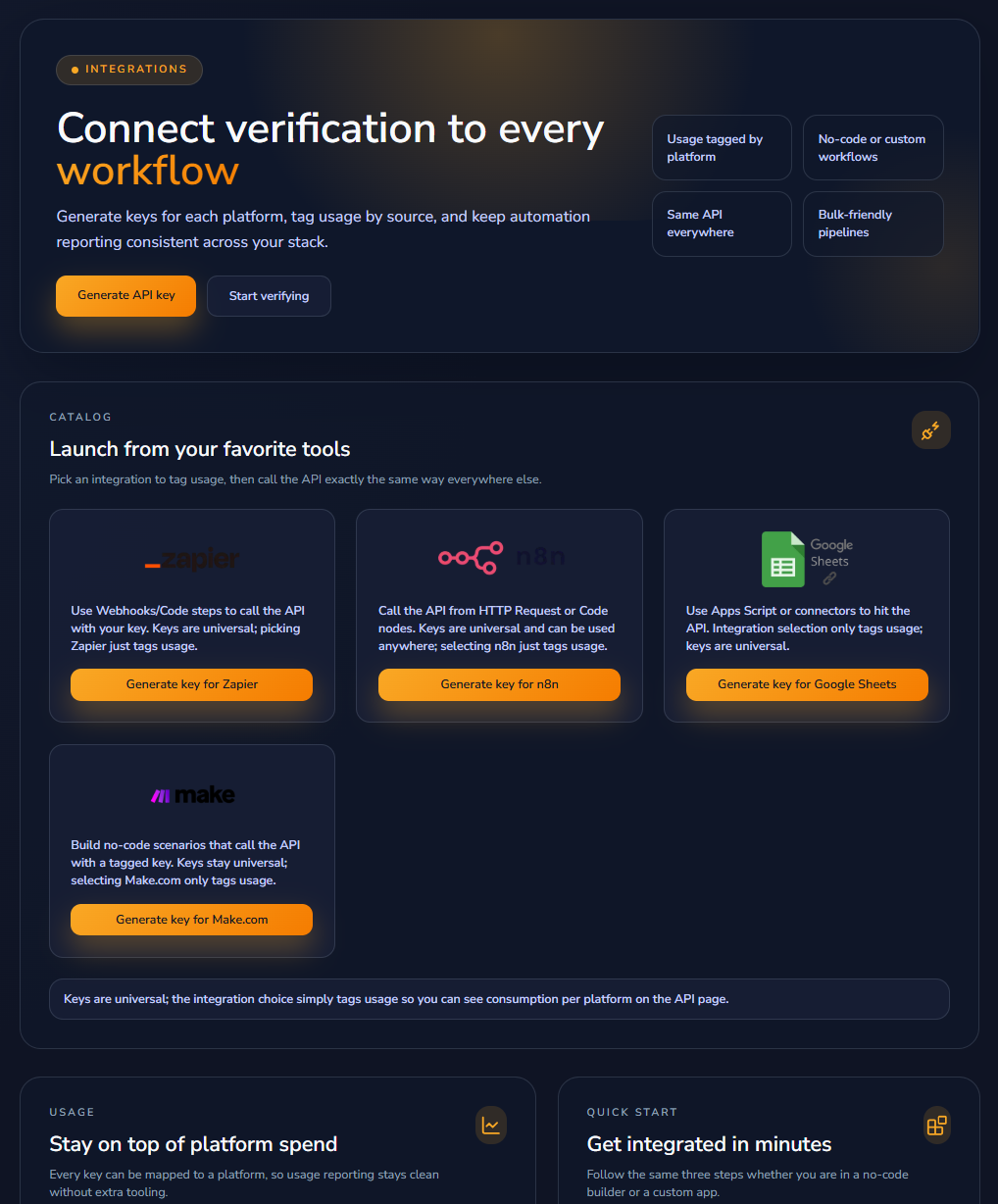The height and width of the screenshot is (1204, 998).
Task: Click Start verifying
Action: [269, 295]
